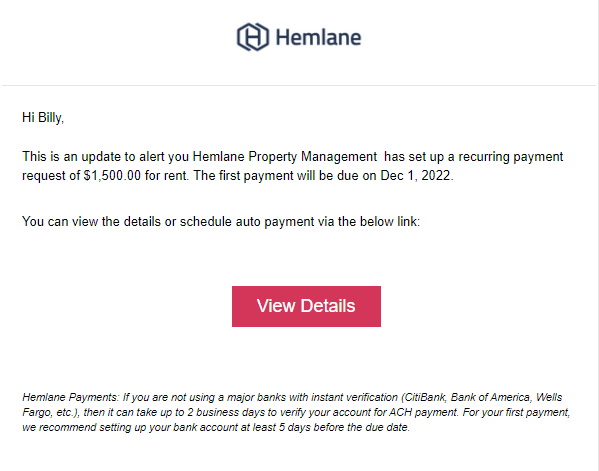The width and height of the screenshot is (599, 471).
Task: Click the word CitiBank in footnote
Action: coord(424,397)
